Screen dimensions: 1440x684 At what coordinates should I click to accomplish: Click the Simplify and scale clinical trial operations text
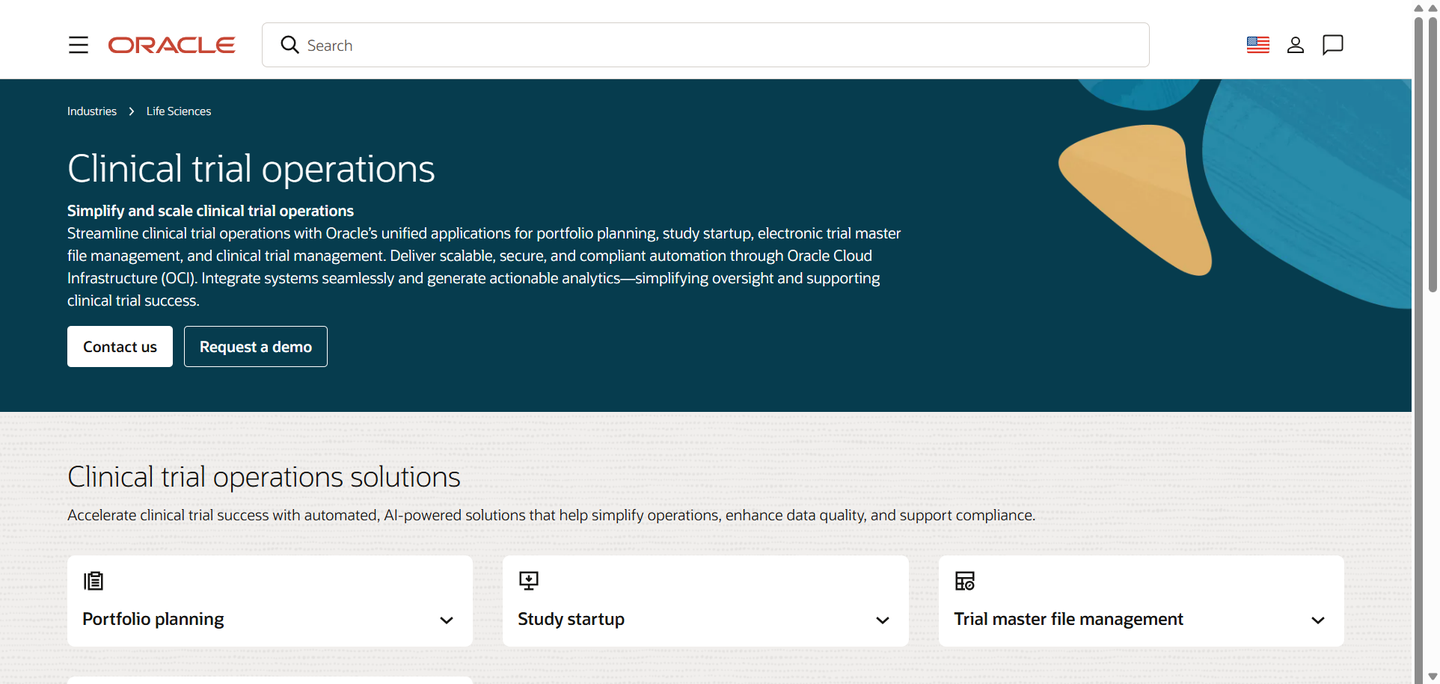point(210,211)
